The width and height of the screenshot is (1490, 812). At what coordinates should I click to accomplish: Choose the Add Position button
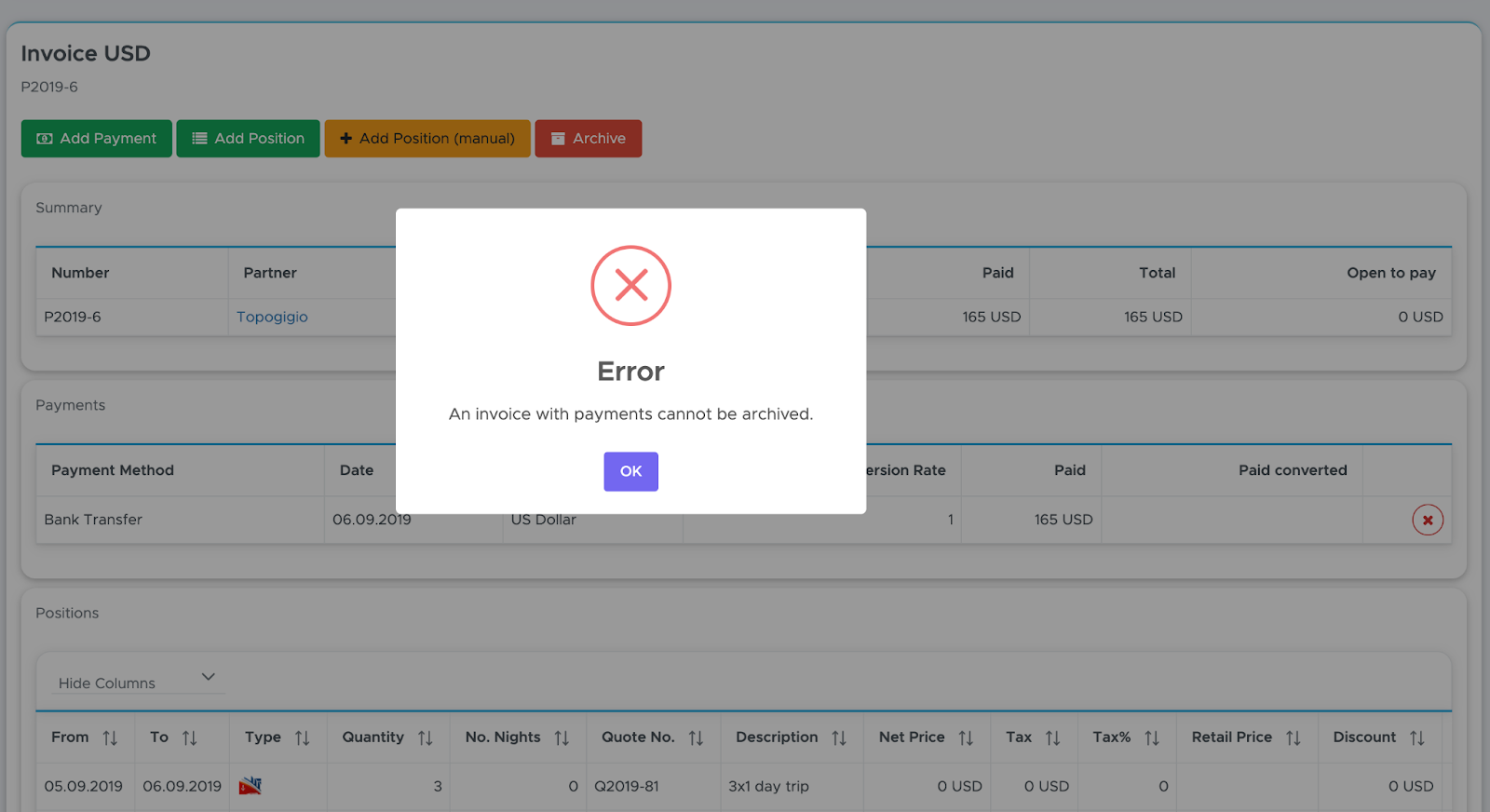pyautogui.click(x=248, y=139)
